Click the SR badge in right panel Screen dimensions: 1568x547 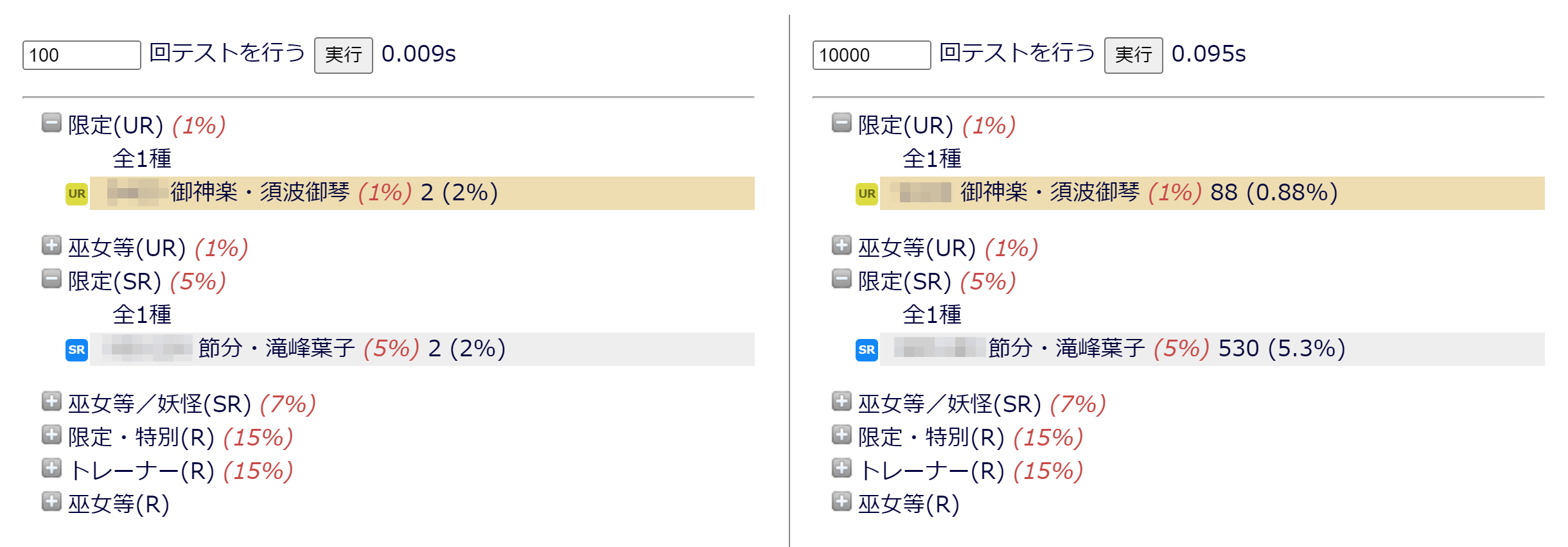[867, 350]
